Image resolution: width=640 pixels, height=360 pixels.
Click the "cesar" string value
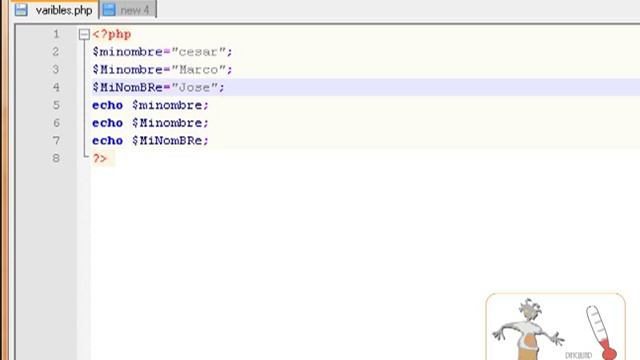(199, 52)
